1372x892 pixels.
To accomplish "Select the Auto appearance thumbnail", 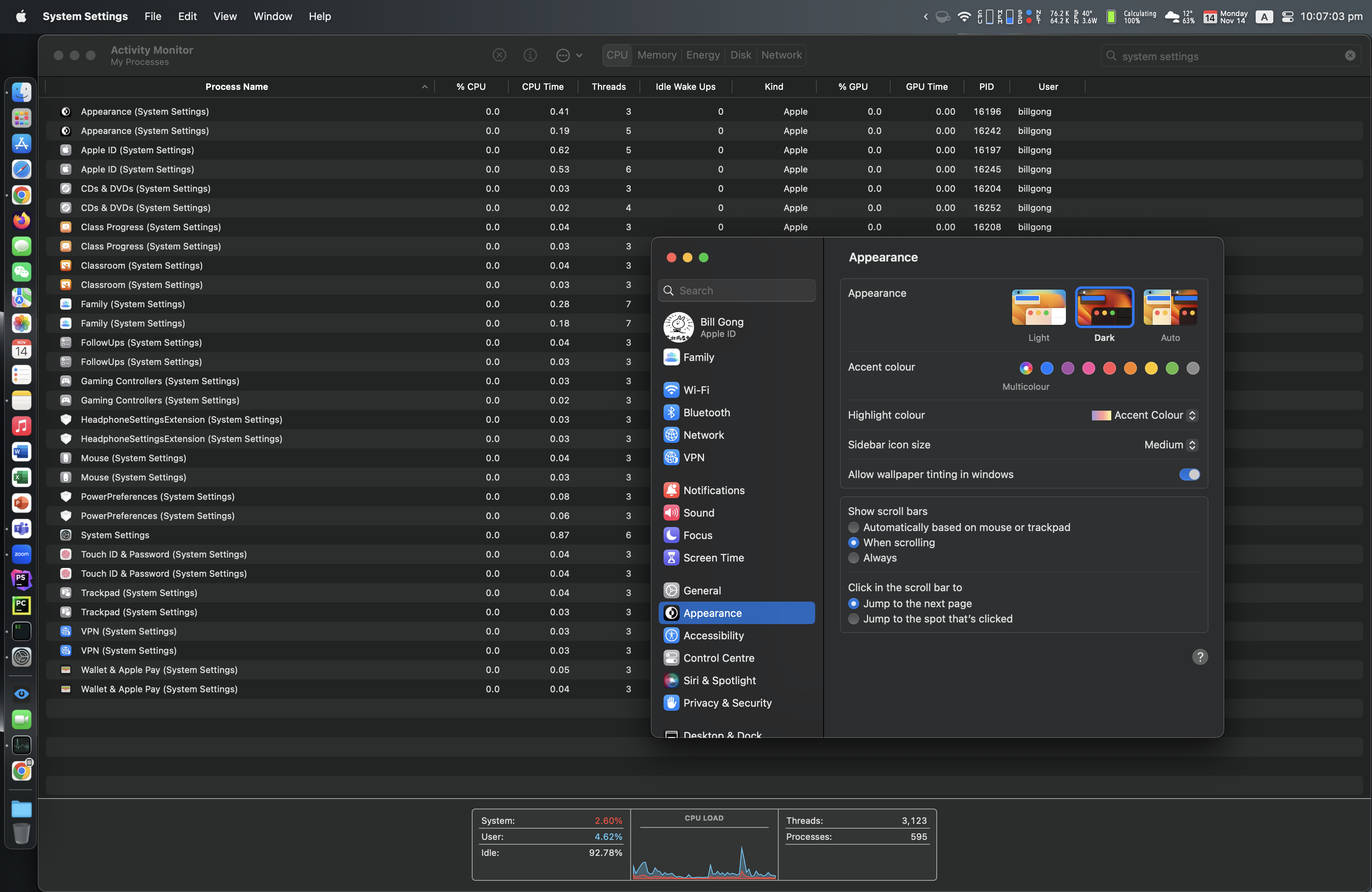I will [x=1170, y=308].
